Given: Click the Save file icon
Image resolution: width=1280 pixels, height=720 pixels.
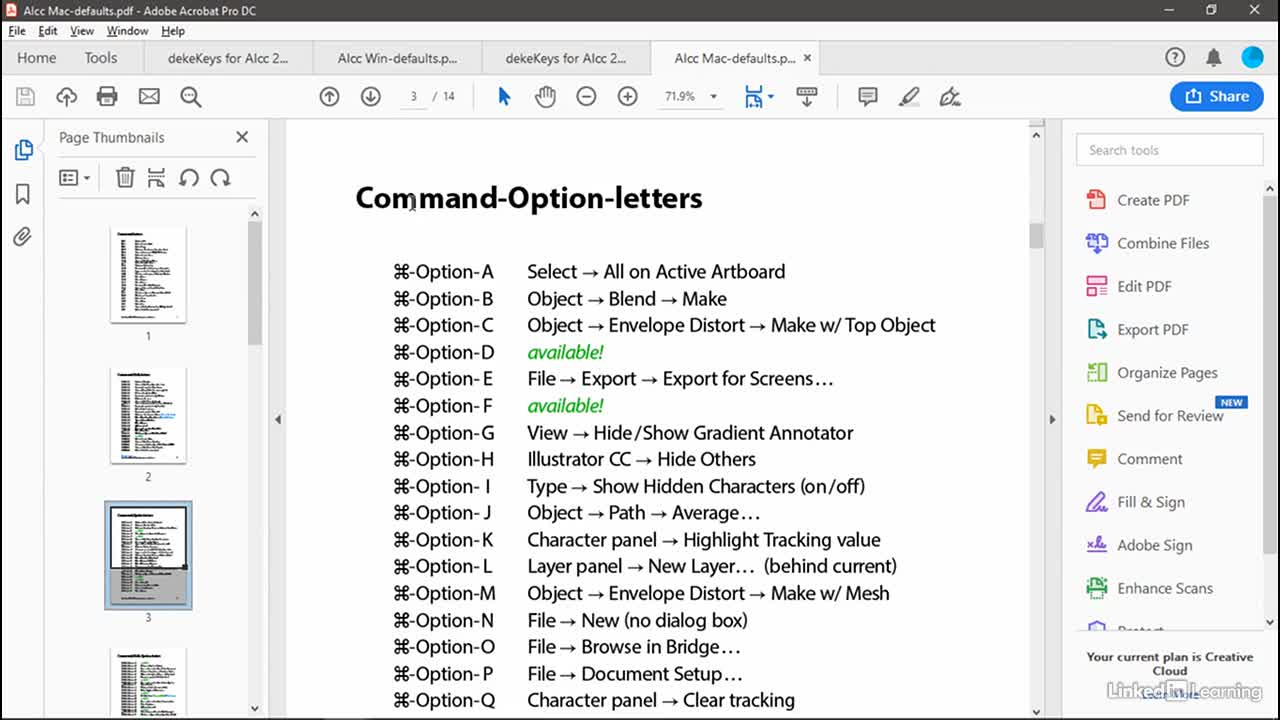Looking at the screenshot, I should tap(25, 97).
